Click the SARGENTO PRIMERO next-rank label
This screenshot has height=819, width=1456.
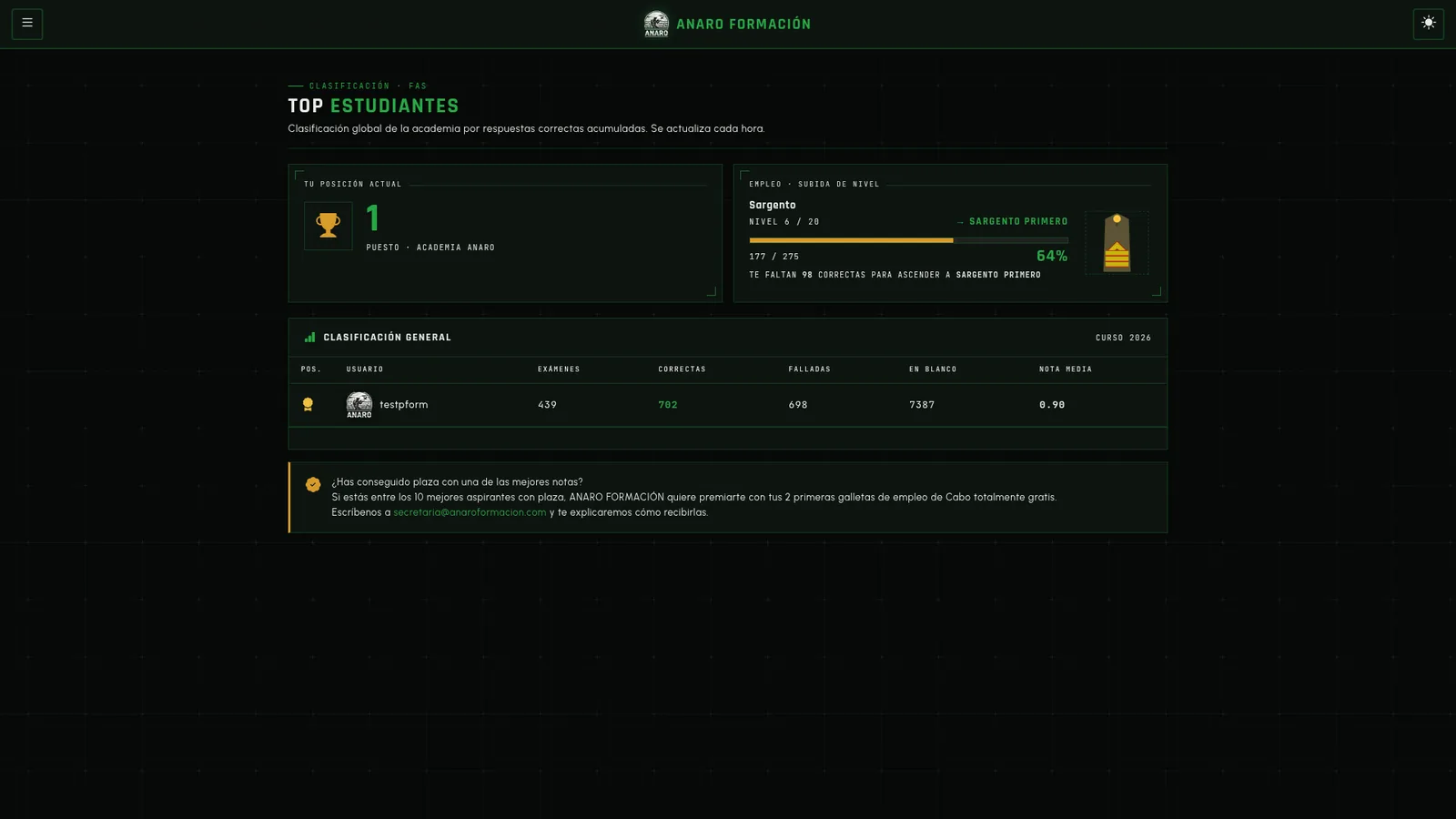point(1018,222)
